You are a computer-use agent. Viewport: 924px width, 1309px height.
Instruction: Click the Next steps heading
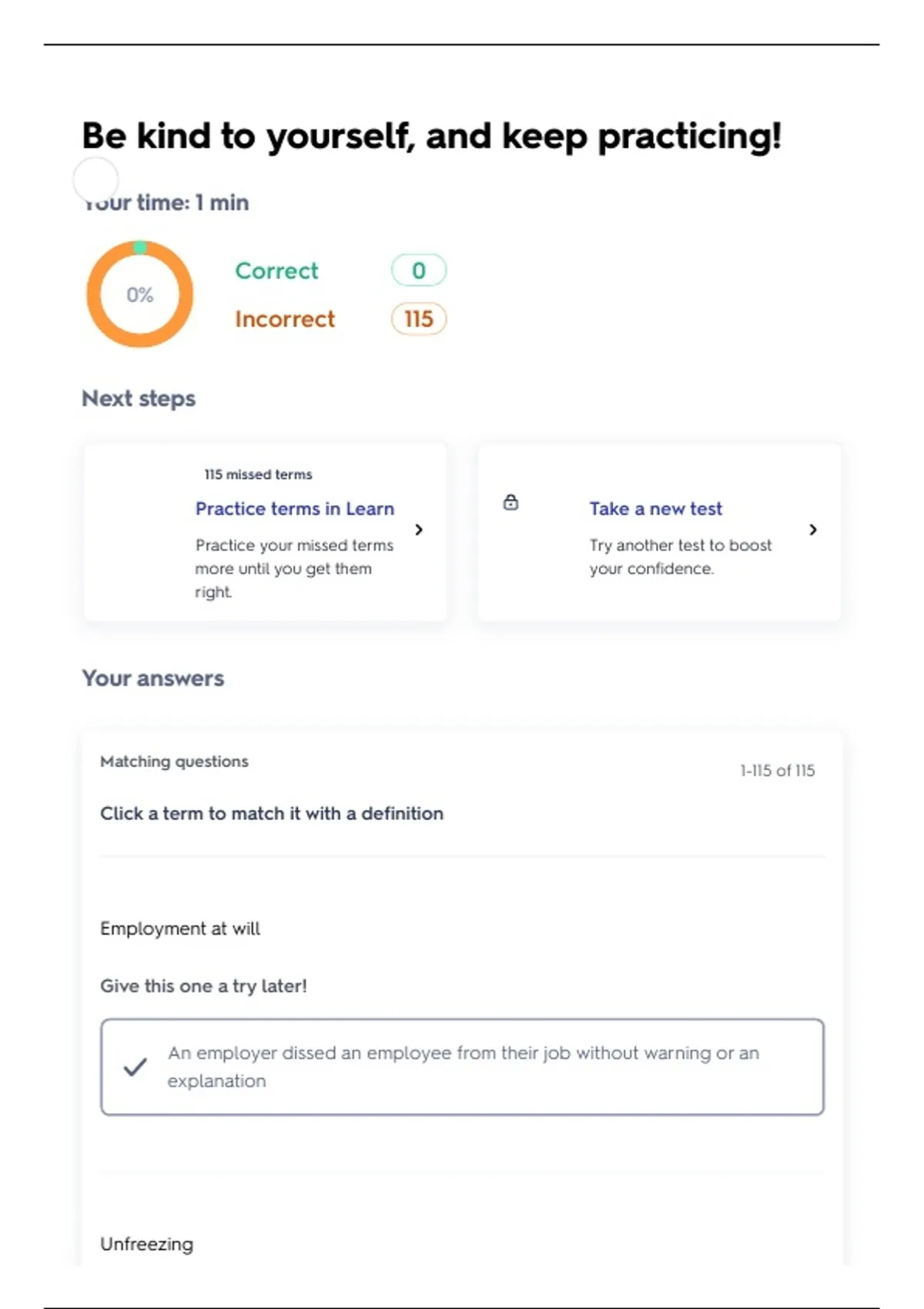point(139,399)
